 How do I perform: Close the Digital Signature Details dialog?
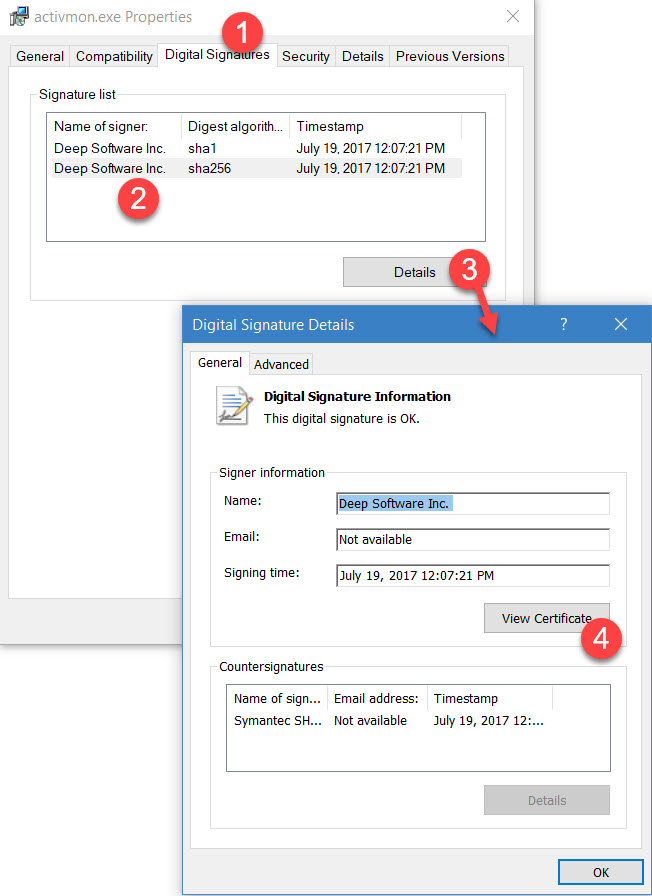(621, 325)
